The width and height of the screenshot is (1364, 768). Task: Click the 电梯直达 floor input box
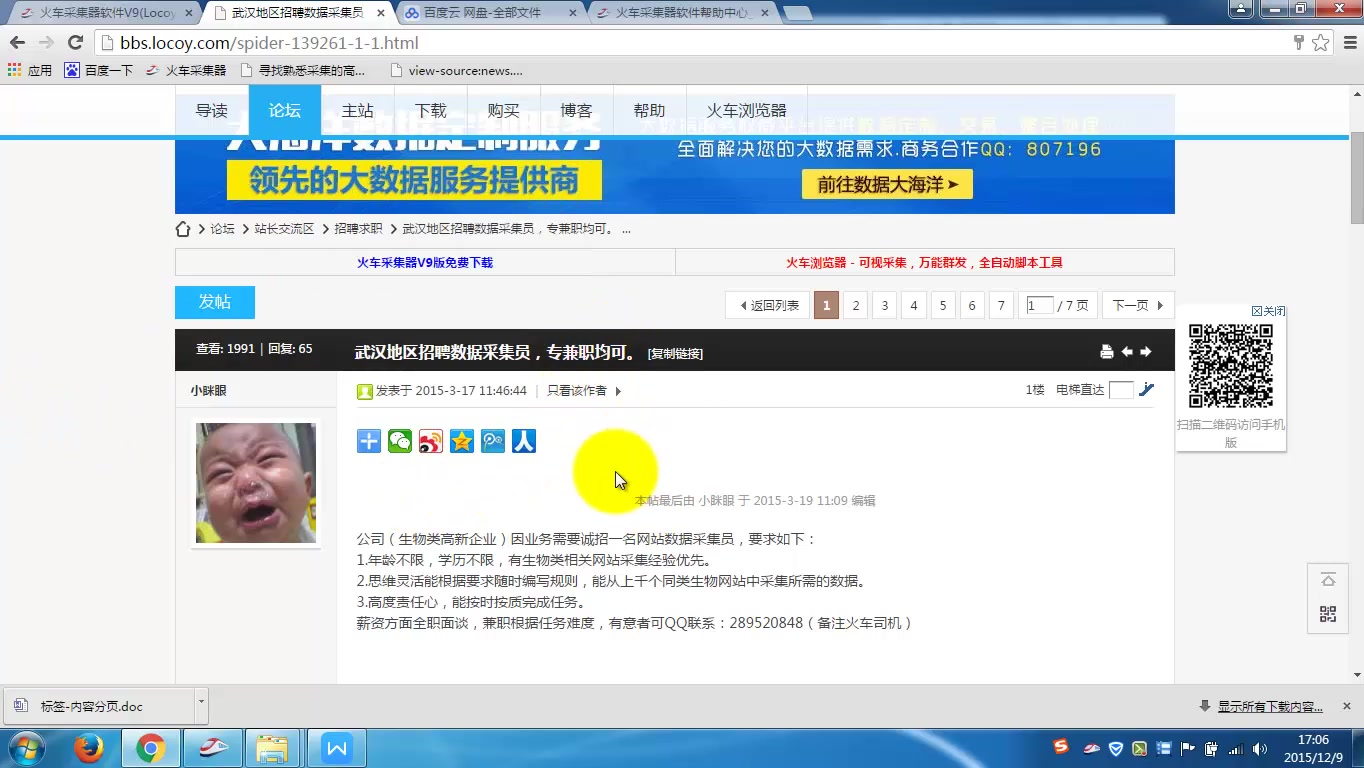pos(1121,390)
